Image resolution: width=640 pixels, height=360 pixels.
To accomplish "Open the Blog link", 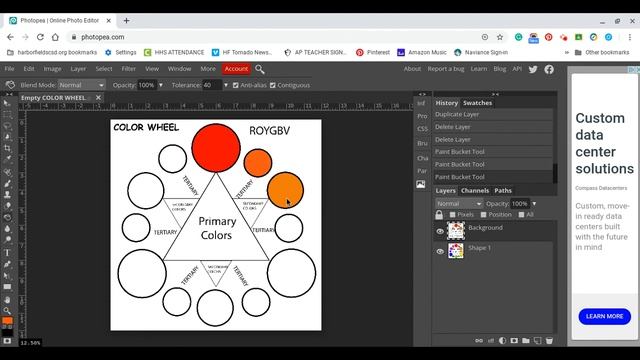I will click(500, 69).
